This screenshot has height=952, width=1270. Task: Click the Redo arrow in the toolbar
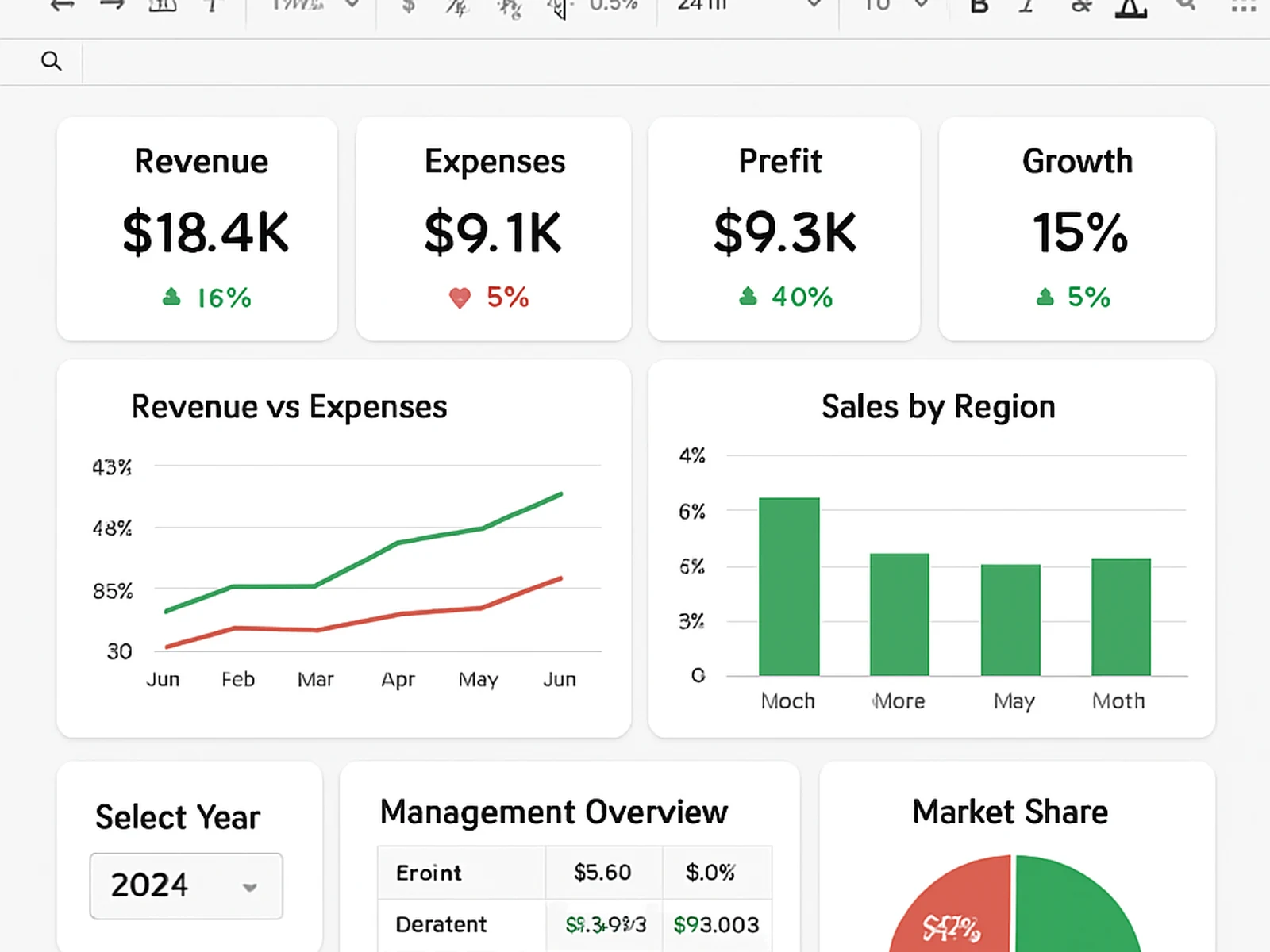111,6
